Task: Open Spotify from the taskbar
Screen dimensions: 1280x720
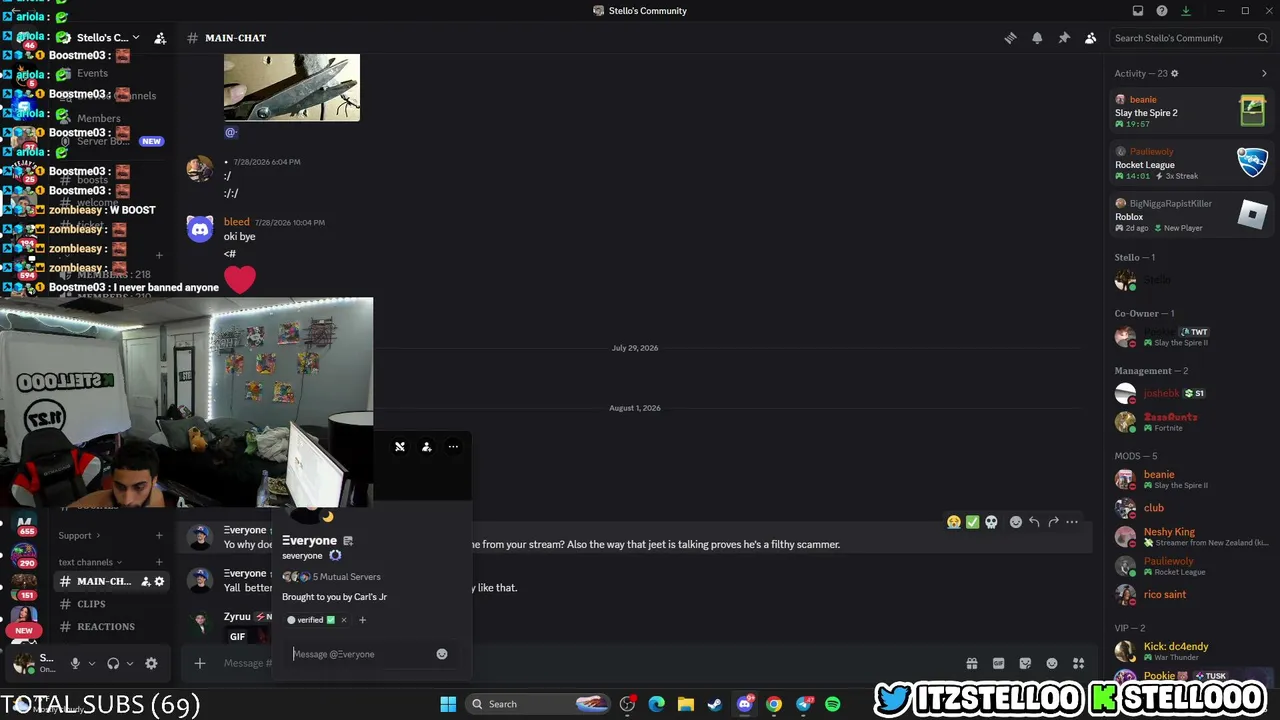Action: (832, 704)
